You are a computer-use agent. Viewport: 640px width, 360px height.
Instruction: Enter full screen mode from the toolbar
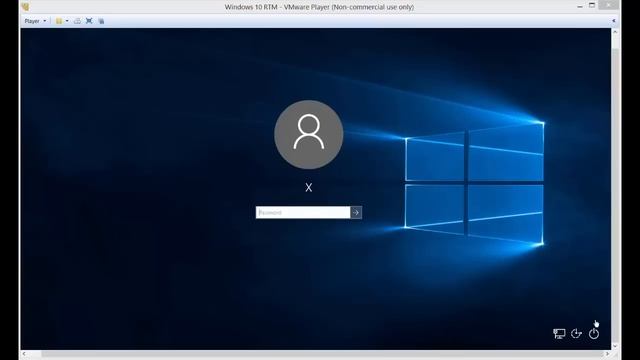pos(89,21)
